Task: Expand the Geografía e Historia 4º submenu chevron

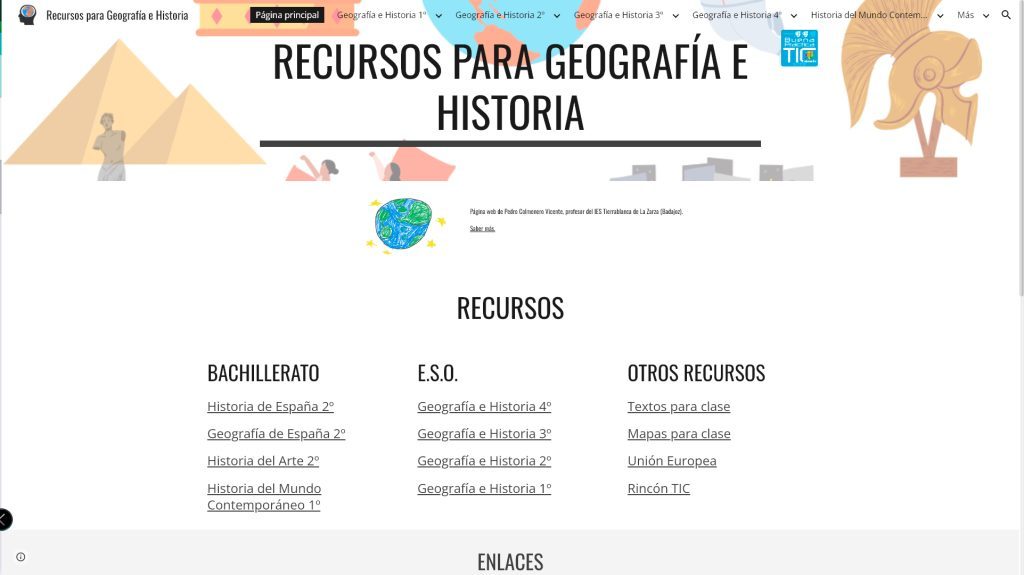Action: [x=793, y=16]
